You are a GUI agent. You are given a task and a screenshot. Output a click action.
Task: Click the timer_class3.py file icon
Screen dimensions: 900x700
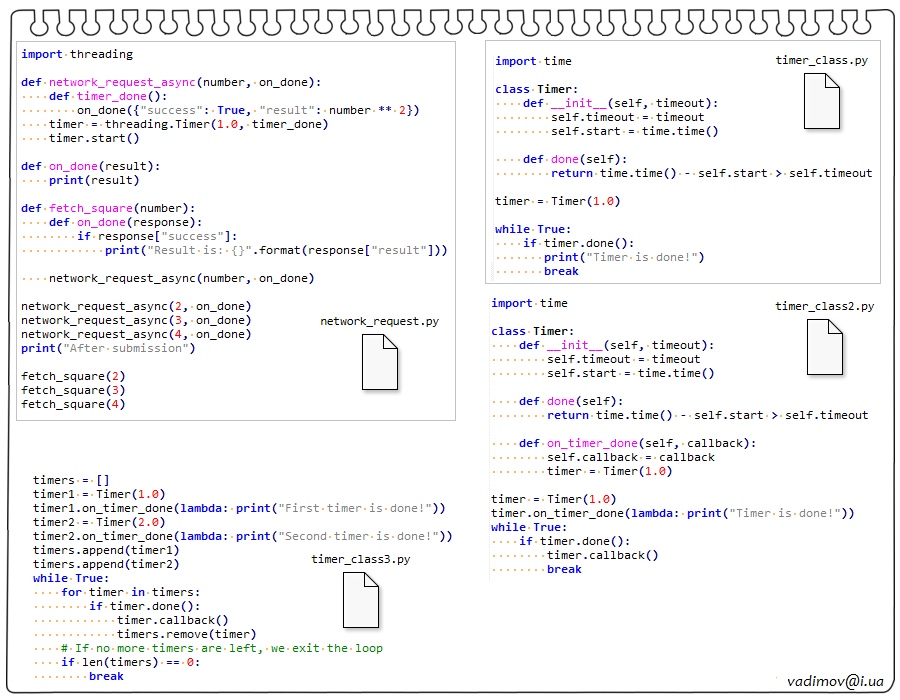(x=361, y=600)
